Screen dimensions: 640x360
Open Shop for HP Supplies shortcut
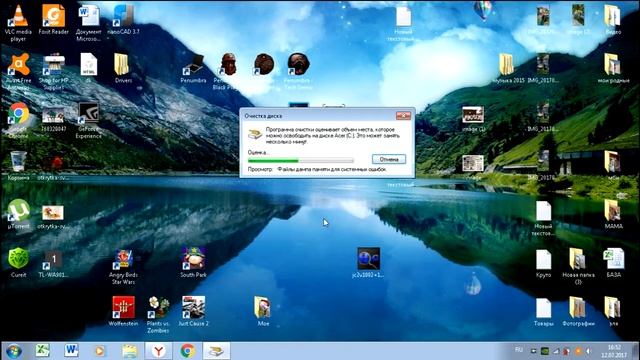(x=53, y=71)
